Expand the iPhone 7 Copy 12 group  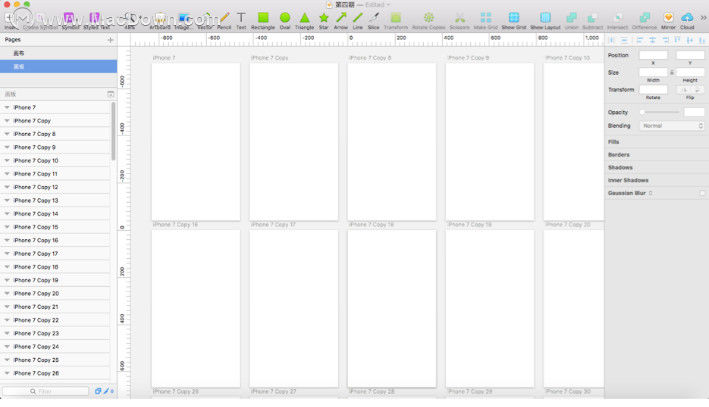(x=7, y=187)
